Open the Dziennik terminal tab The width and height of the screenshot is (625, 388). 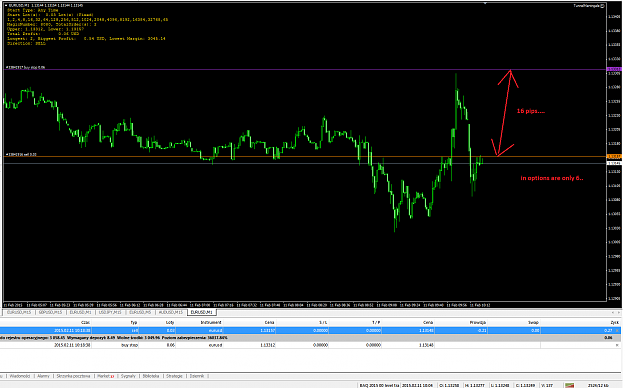pos(197,376)
